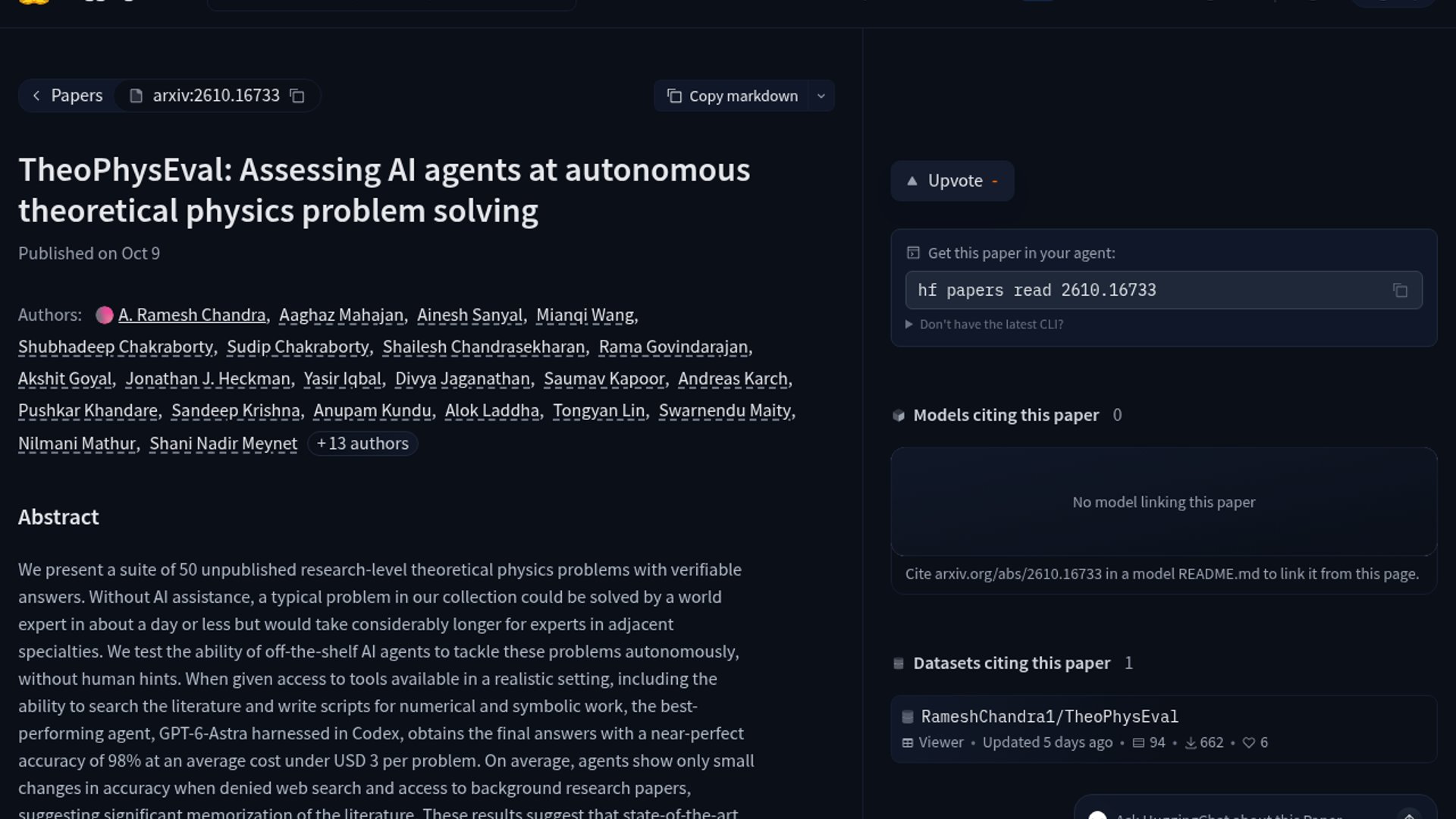This screenshot has width=1456, height=819.
Task: Open author Aaghaz Mahajan's profile
Action: [341, 315]
